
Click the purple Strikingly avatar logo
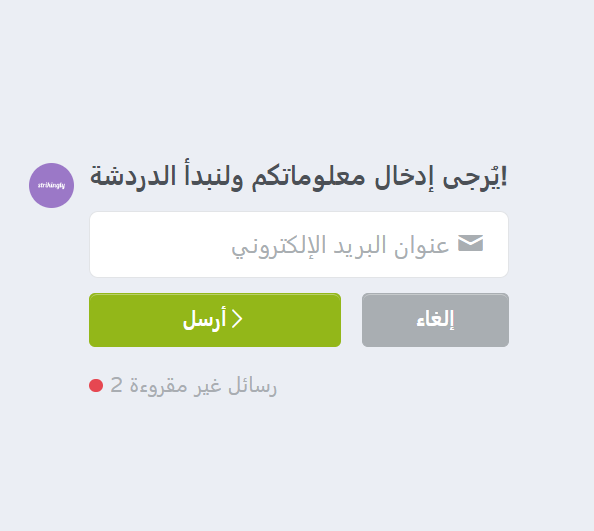(52, 186)
